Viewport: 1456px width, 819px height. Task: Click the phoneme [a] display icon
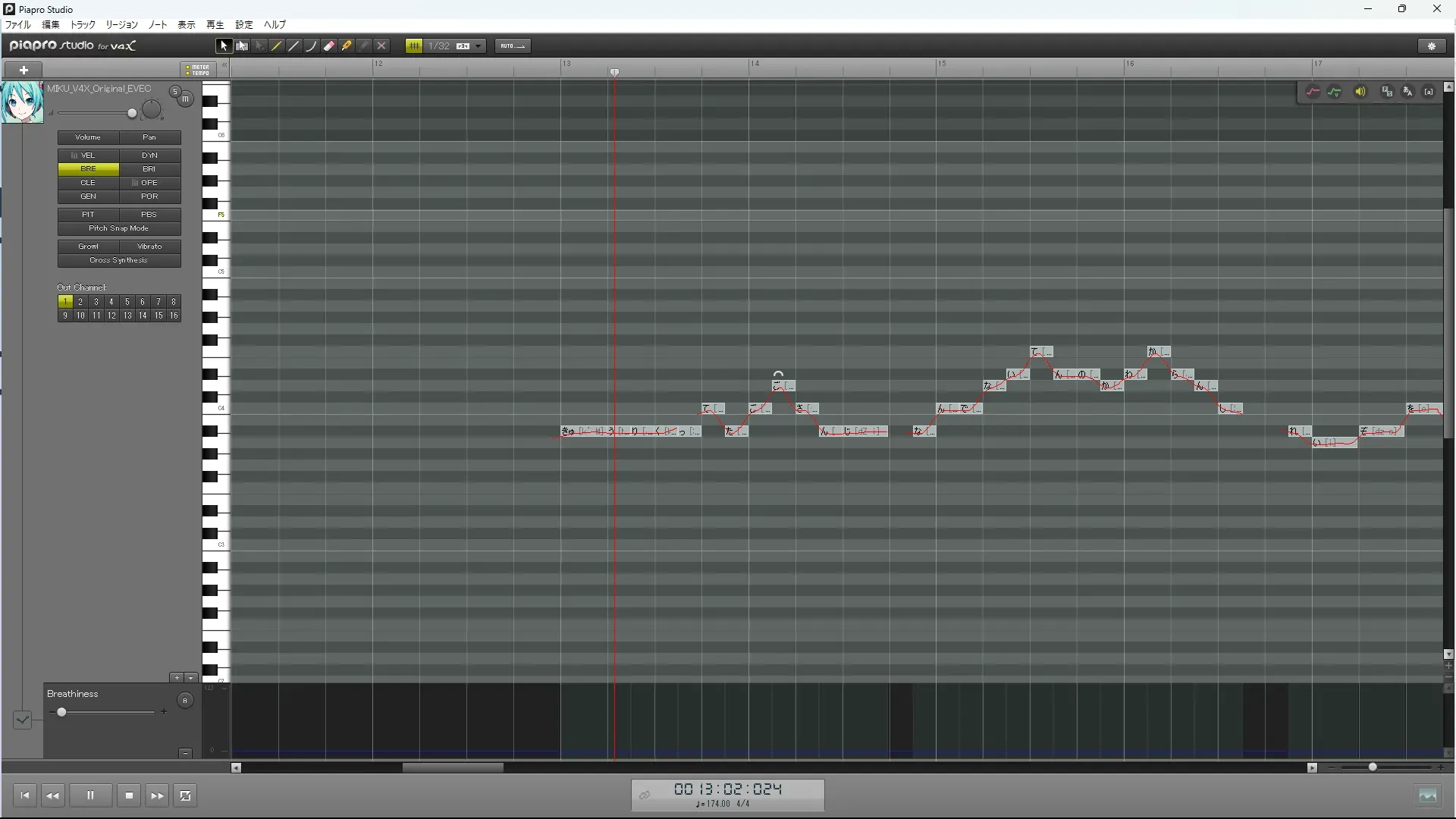pos(1429,92)
